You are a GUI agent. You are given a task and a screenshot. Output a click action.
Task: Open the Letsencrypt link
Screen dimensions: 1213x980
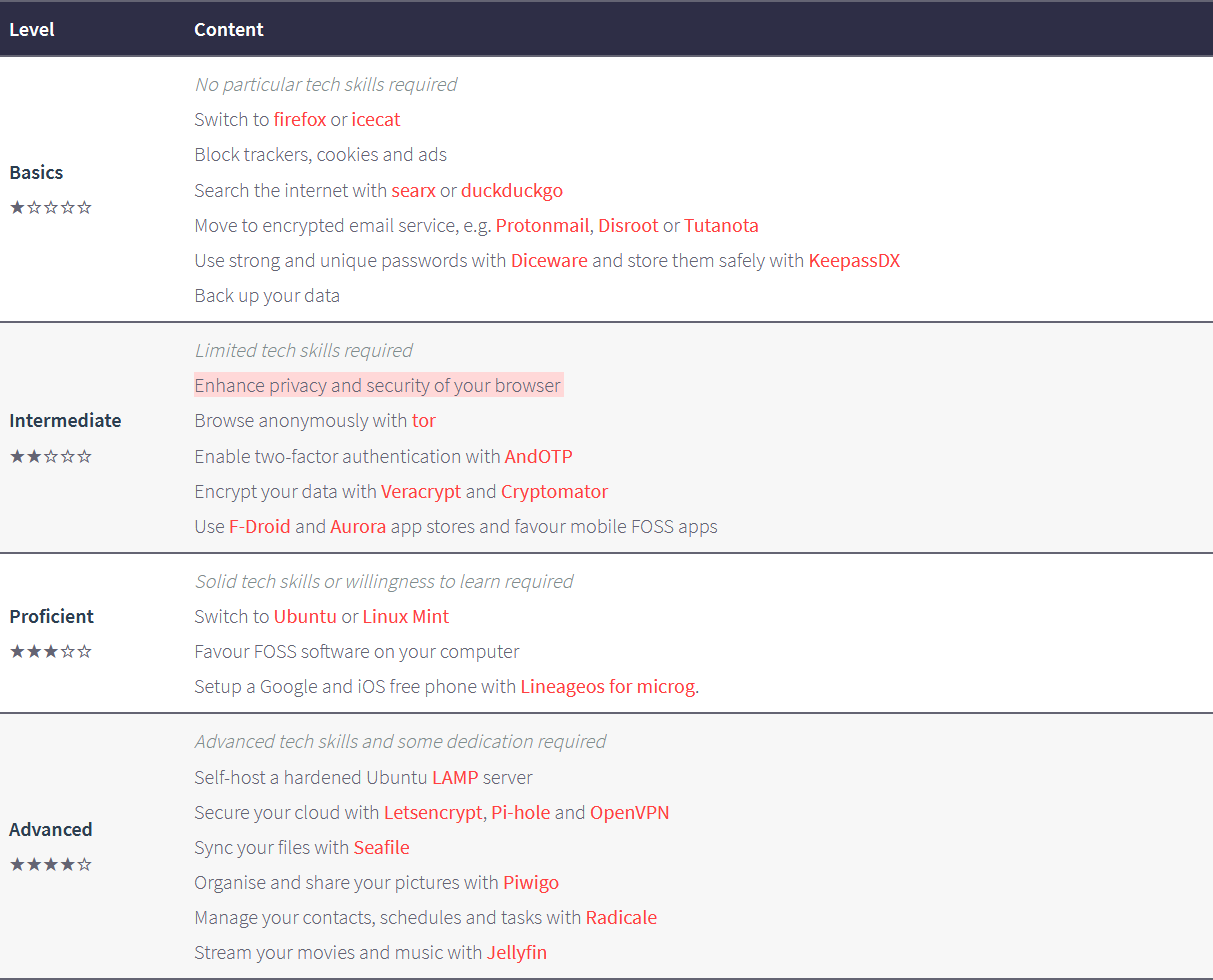[433, 812]
